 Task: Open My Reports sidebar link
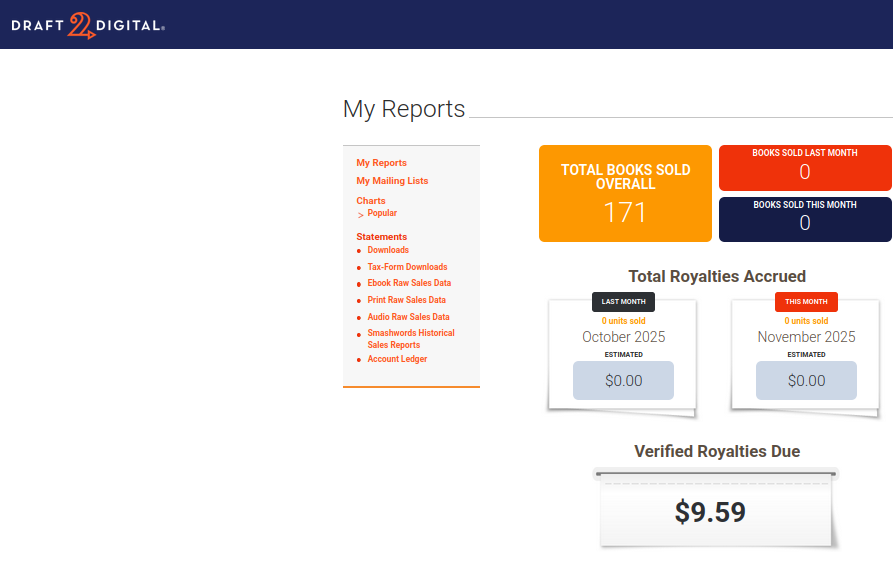(381, 163)
